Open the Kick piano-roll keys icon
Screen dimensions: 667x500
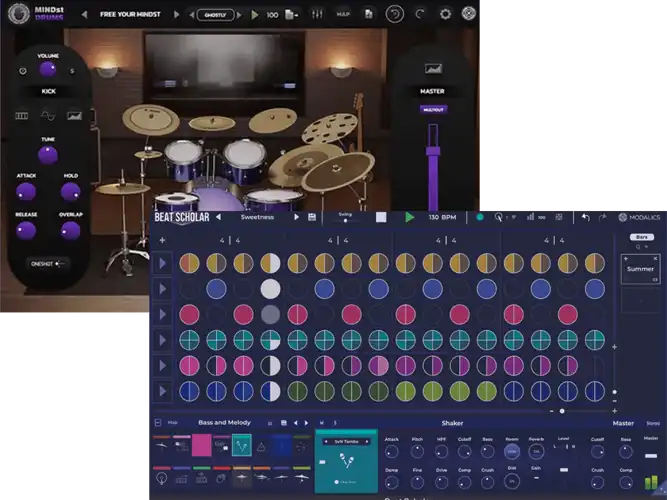[22, 116]
